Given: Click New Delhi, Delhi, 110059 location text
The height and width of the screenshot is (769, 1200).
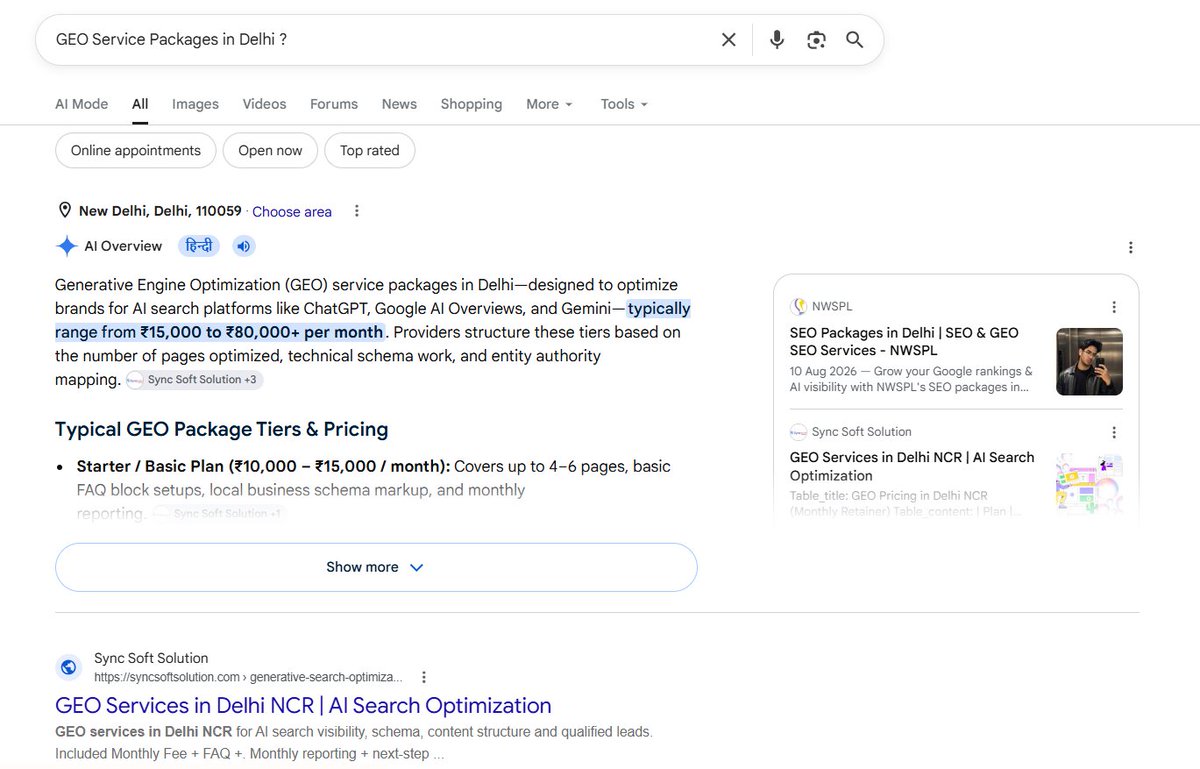Looking at the screenshot, I should (x=160, y=211).
